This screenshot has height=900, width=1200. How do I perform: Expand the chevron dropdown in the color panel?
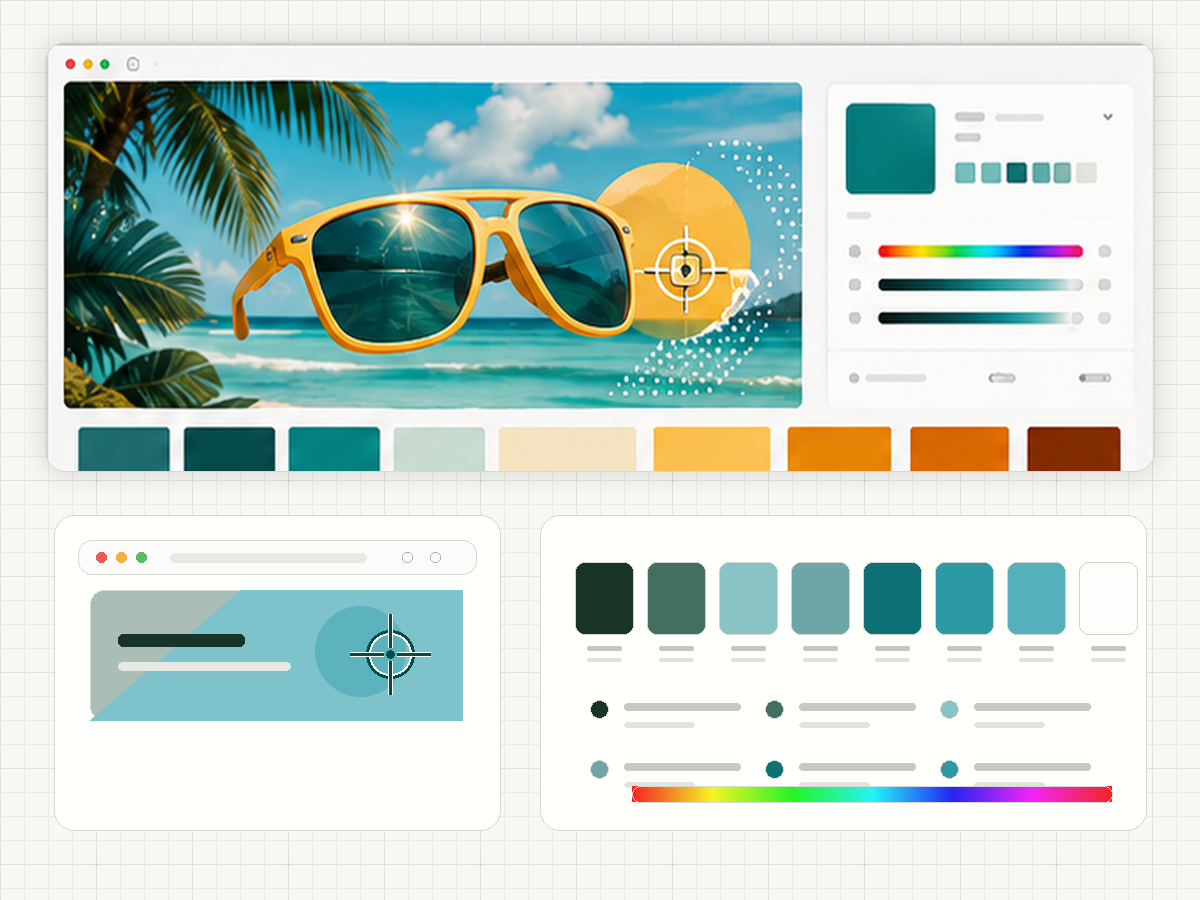pos(1108,117)
